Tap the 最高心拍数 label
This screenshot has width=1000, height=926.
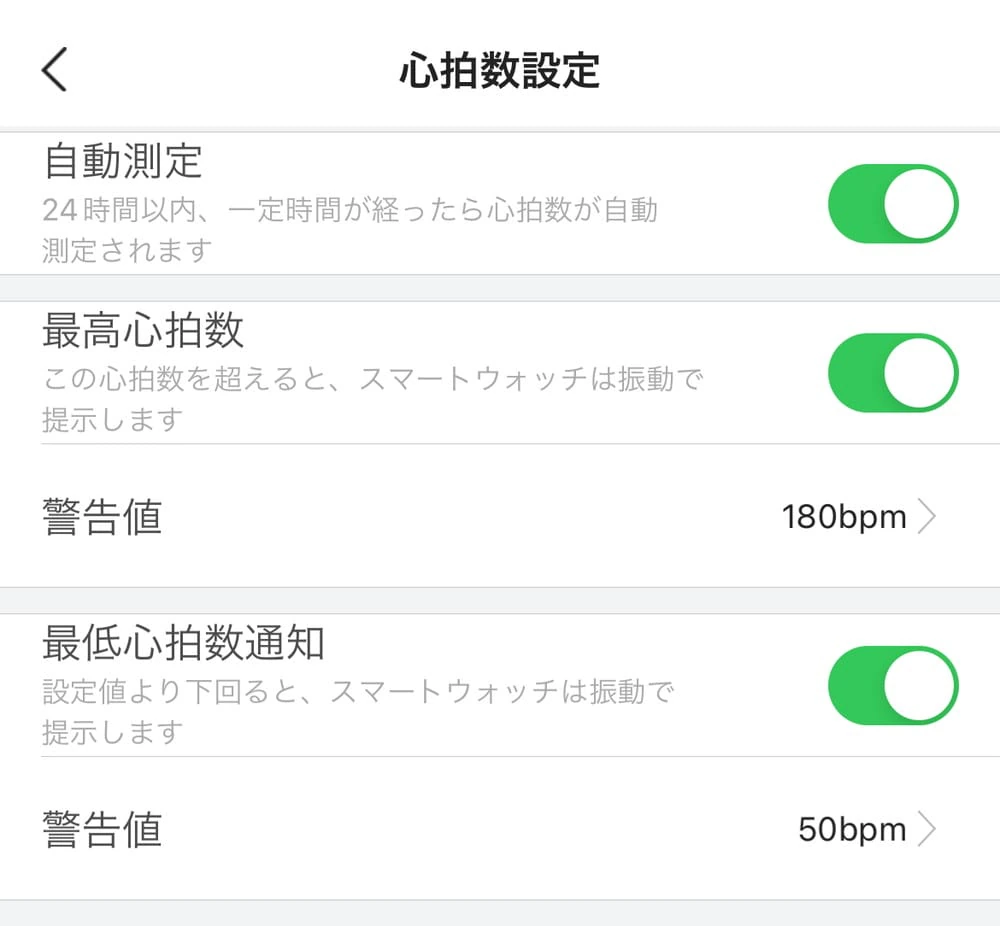[143, 330]
